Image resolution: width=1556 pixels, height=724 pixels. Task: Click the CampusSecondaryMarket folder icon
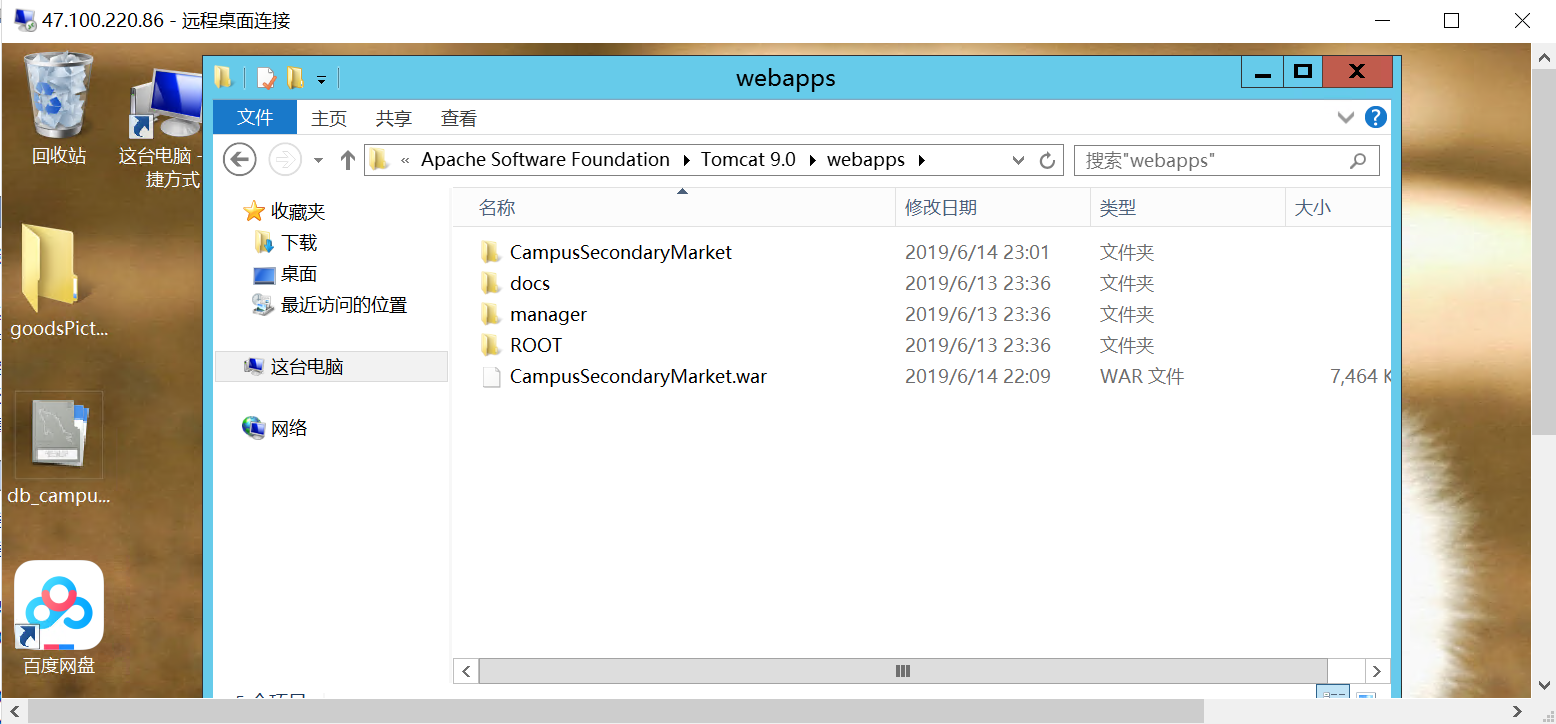pyautogui.click(x=490, y=252)
